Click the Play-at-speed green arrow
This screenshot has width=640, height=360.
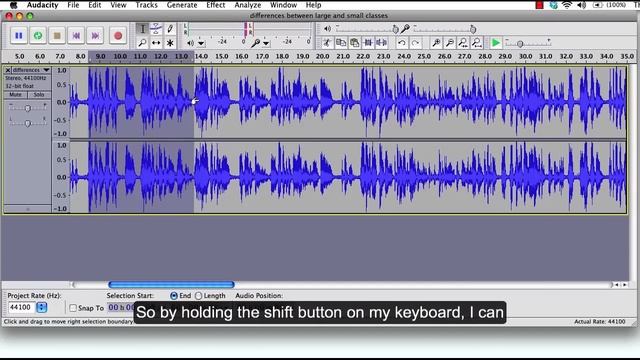[x=496, y=42]
